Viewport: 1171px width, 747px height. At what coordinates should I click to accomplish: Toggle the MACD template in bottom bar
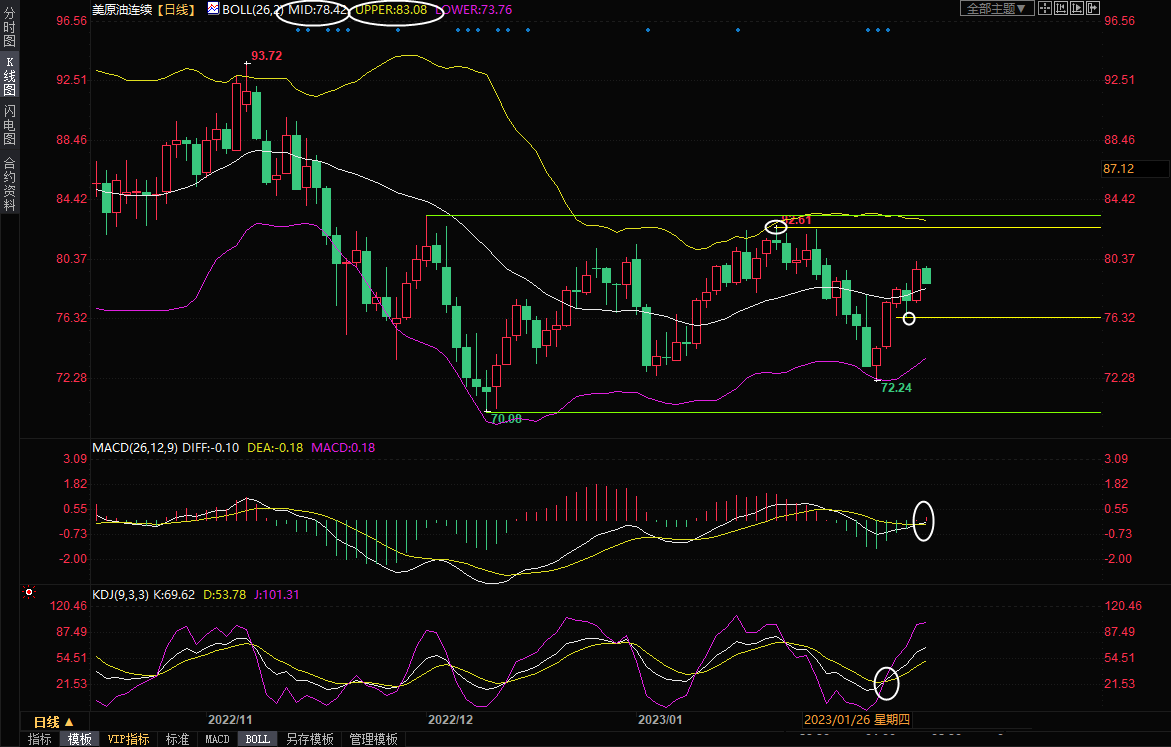pos(217,739)
